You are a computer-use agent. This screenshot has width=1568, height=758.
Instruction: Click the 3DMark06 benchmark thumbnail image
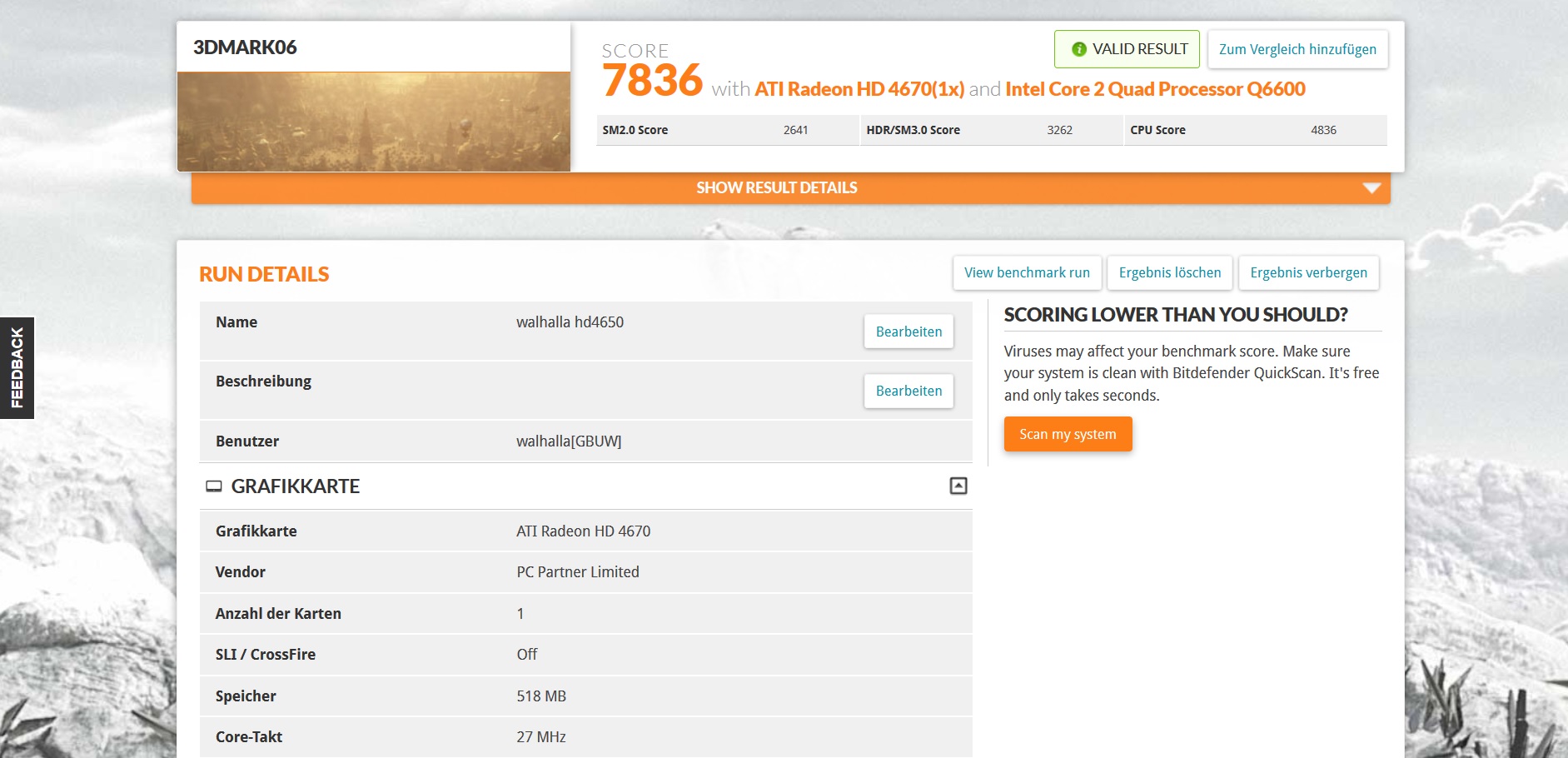tap(374, 122)
